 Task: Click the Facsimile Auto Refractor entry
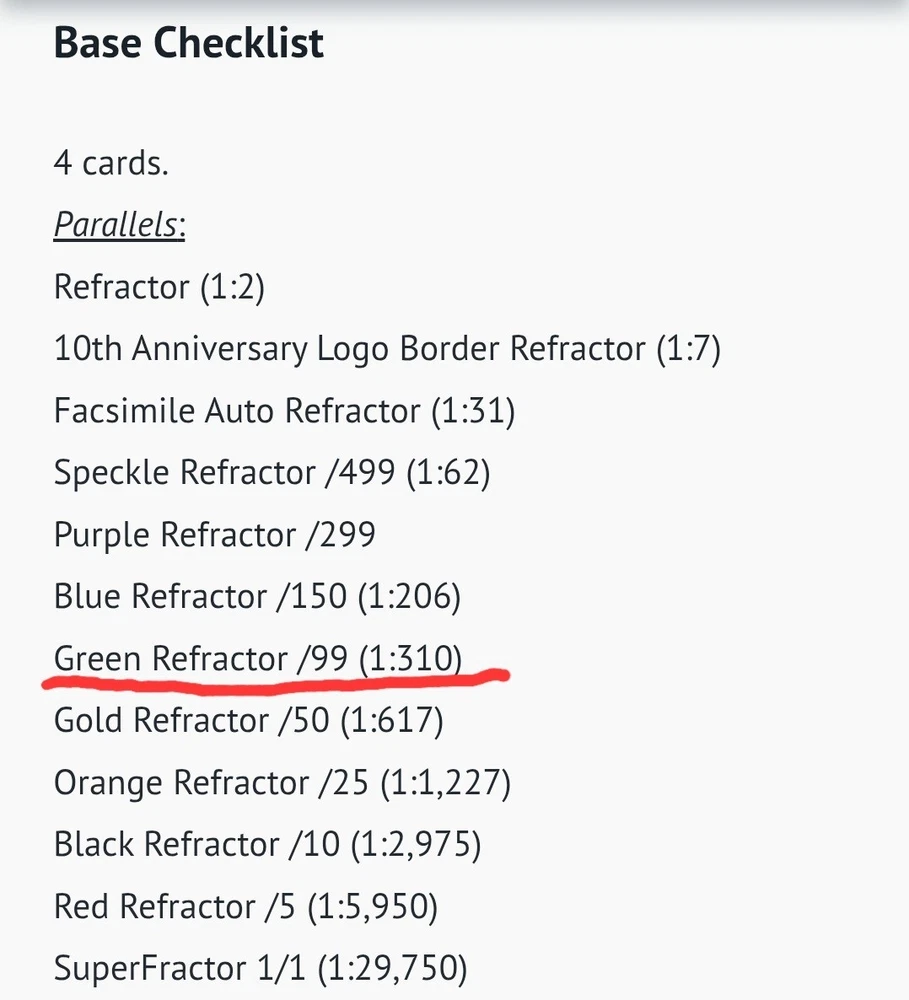(x=237, y=411)
